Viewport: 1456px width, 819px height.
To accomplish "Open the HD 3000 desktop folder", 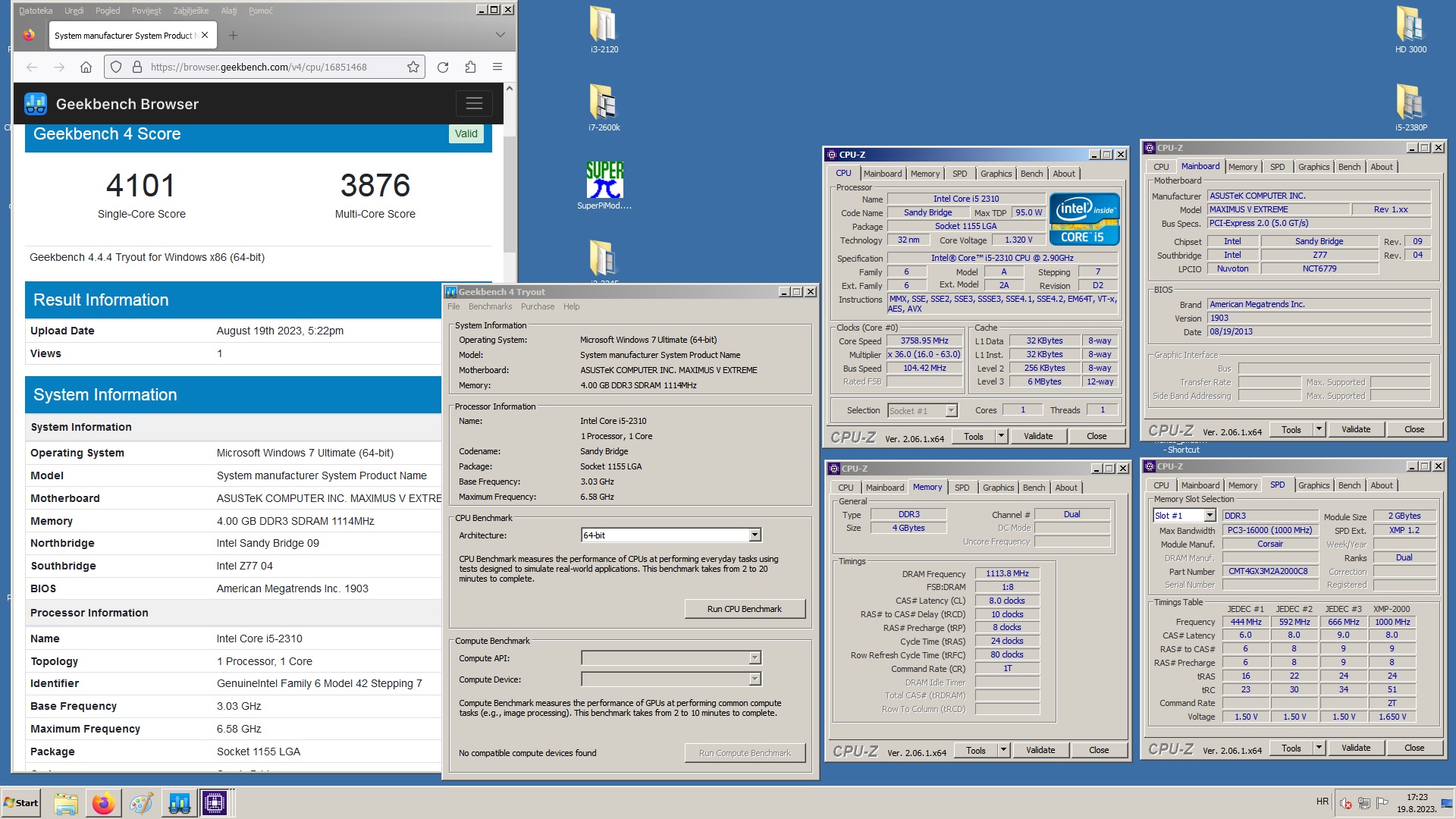I will point(1410,30).
